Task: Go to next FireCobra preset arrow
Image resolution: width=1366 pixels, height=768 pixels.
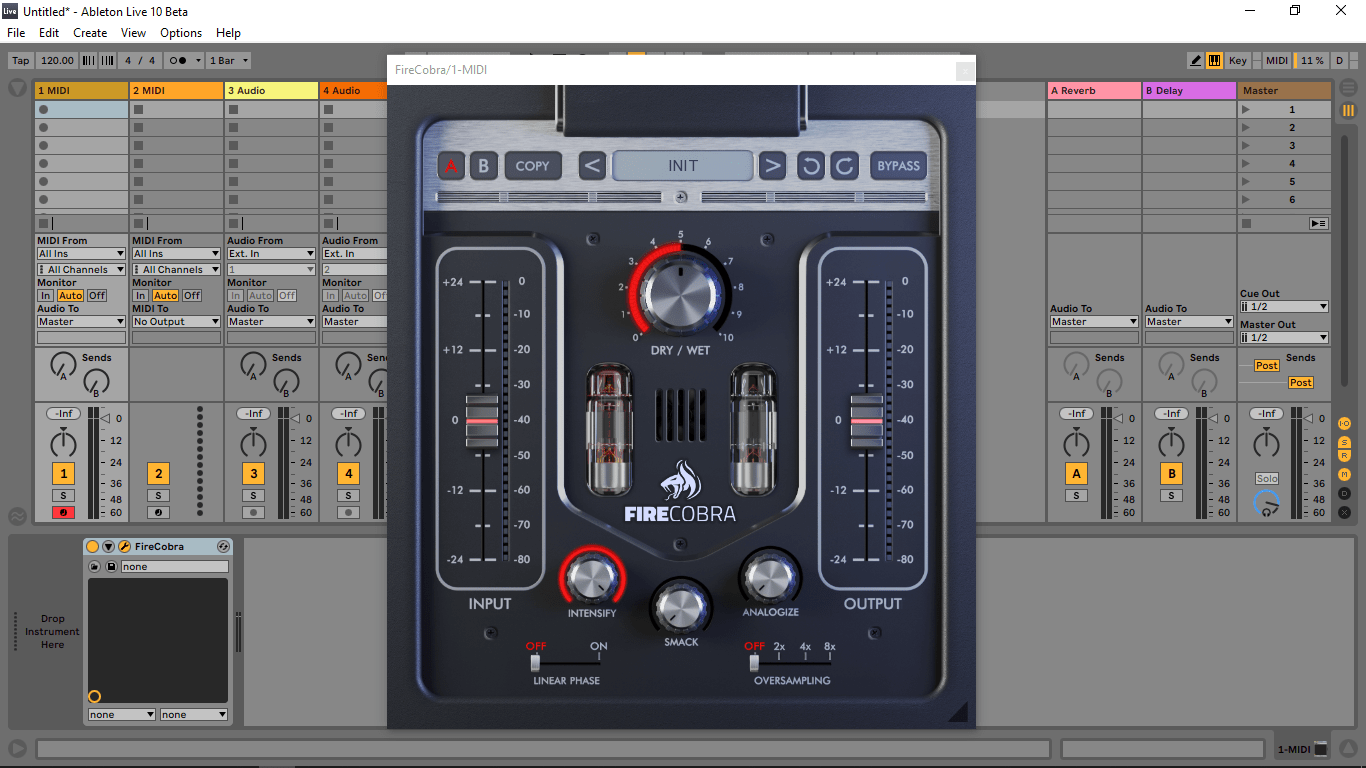Action: 772,166
